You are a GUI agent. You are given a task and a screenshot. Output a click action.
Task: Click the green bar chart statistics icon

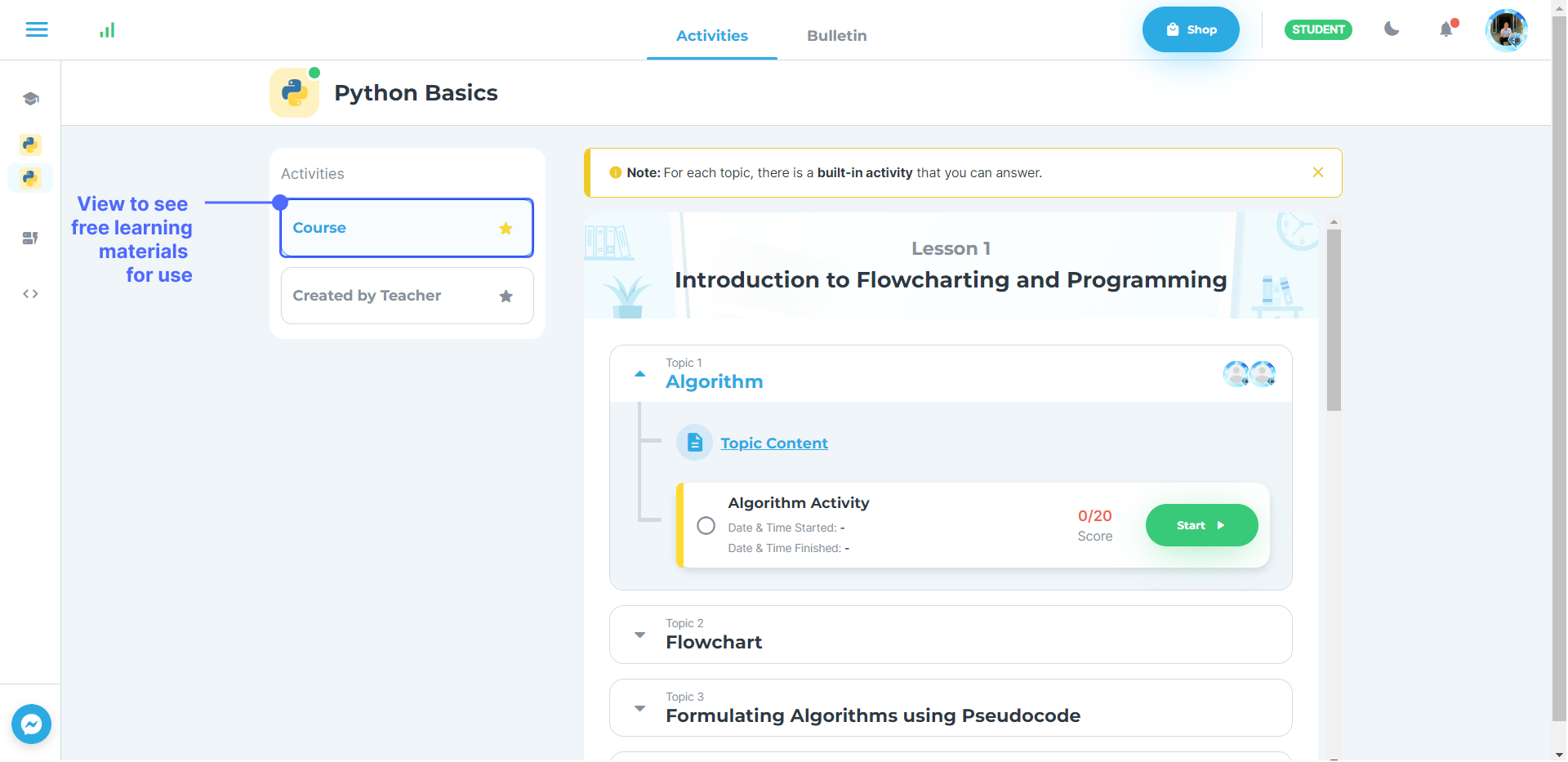coord(107,30)
